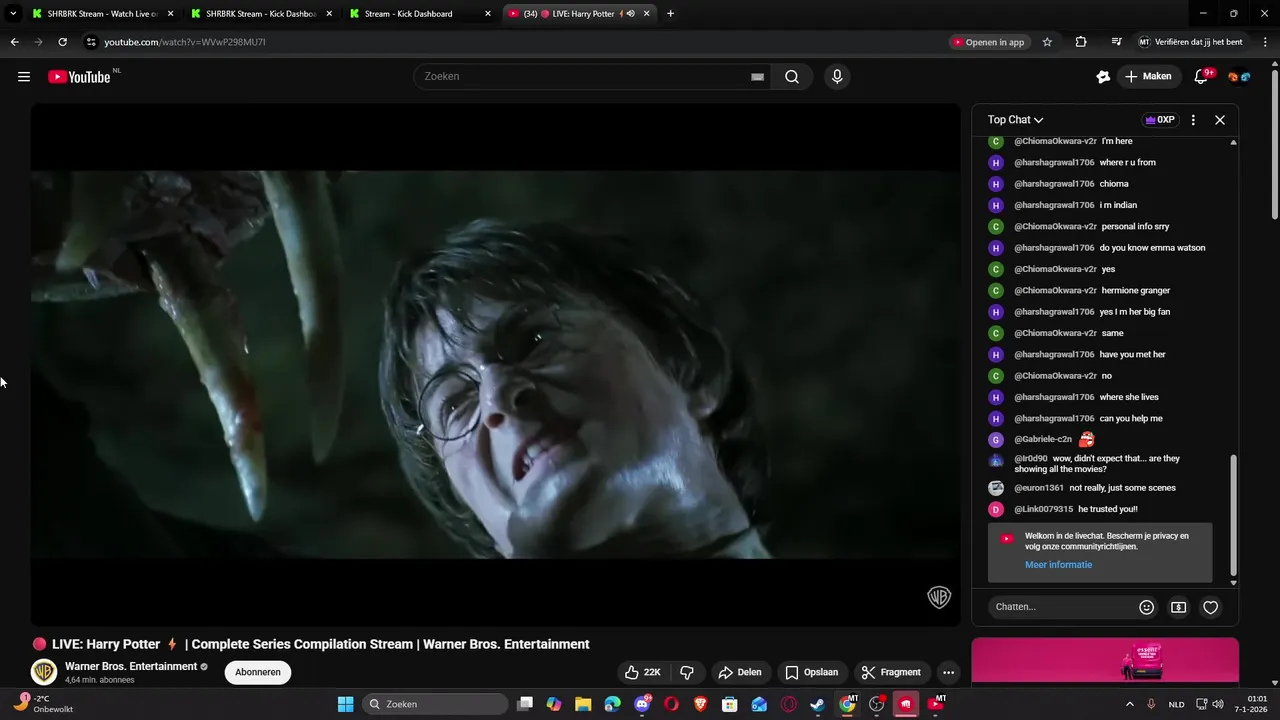1280x720 pixels.
Task: Click the search magnifier button
Action: click(792, 77)
